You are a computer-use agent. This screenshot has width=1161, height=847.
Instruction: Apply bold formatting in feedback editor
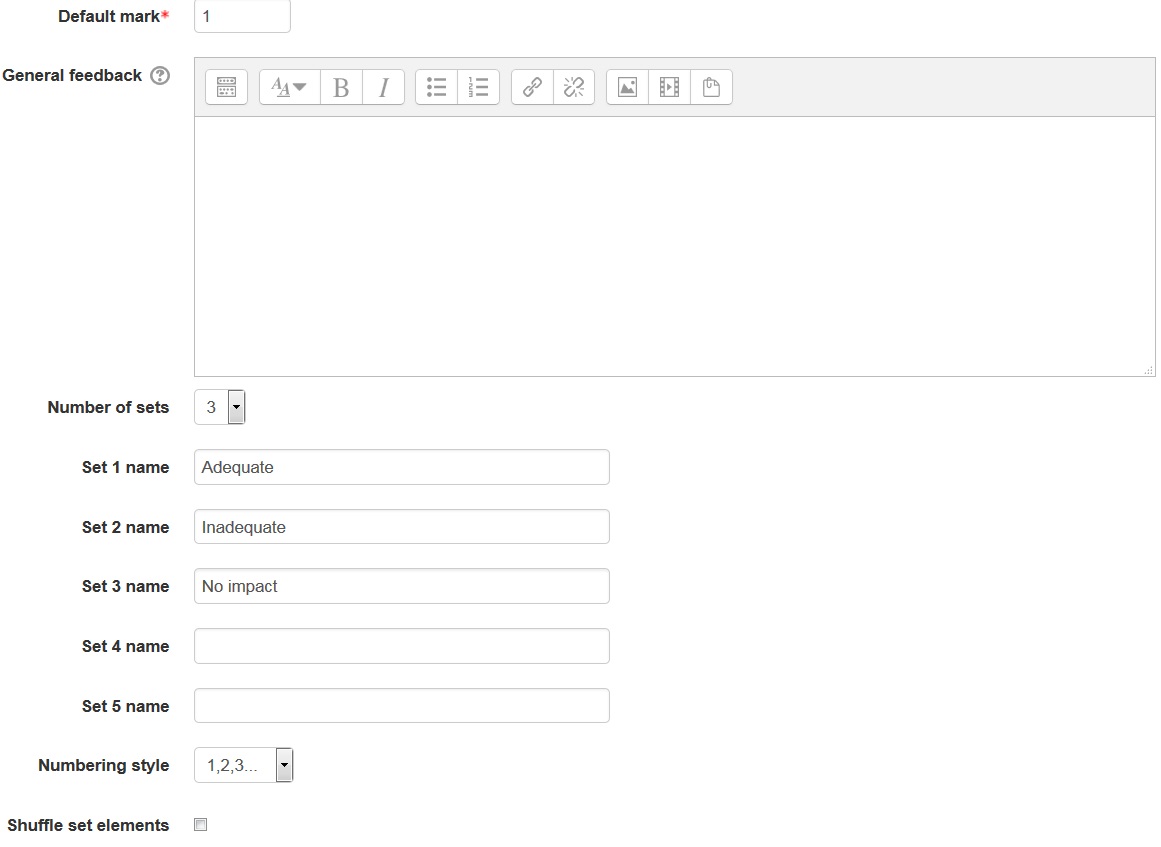click(341, 87)
